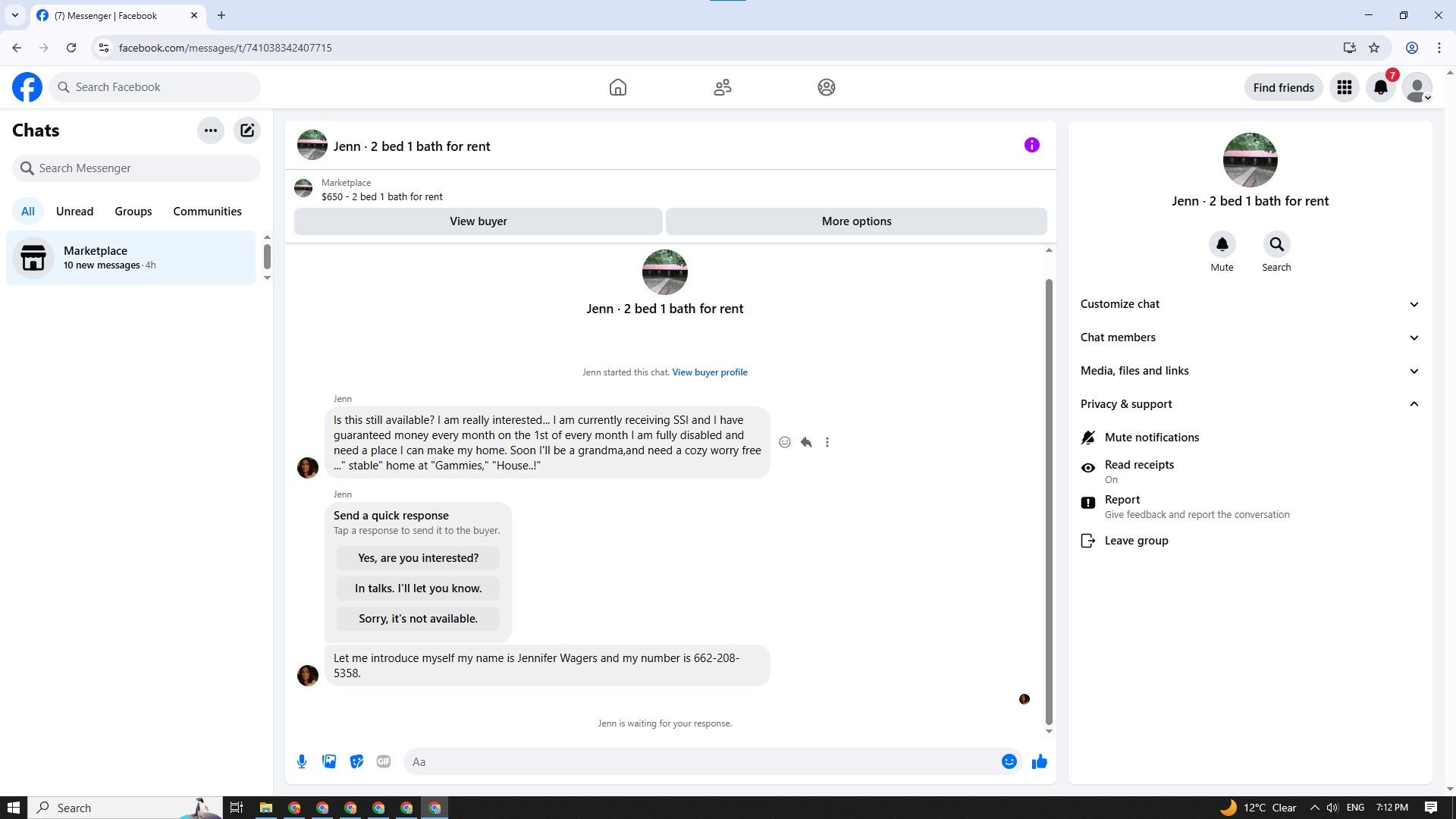Click the voice clip microphone icon
Image resolution: width=1456 pixels, height=819 pixels.
[x=302, y=761]
